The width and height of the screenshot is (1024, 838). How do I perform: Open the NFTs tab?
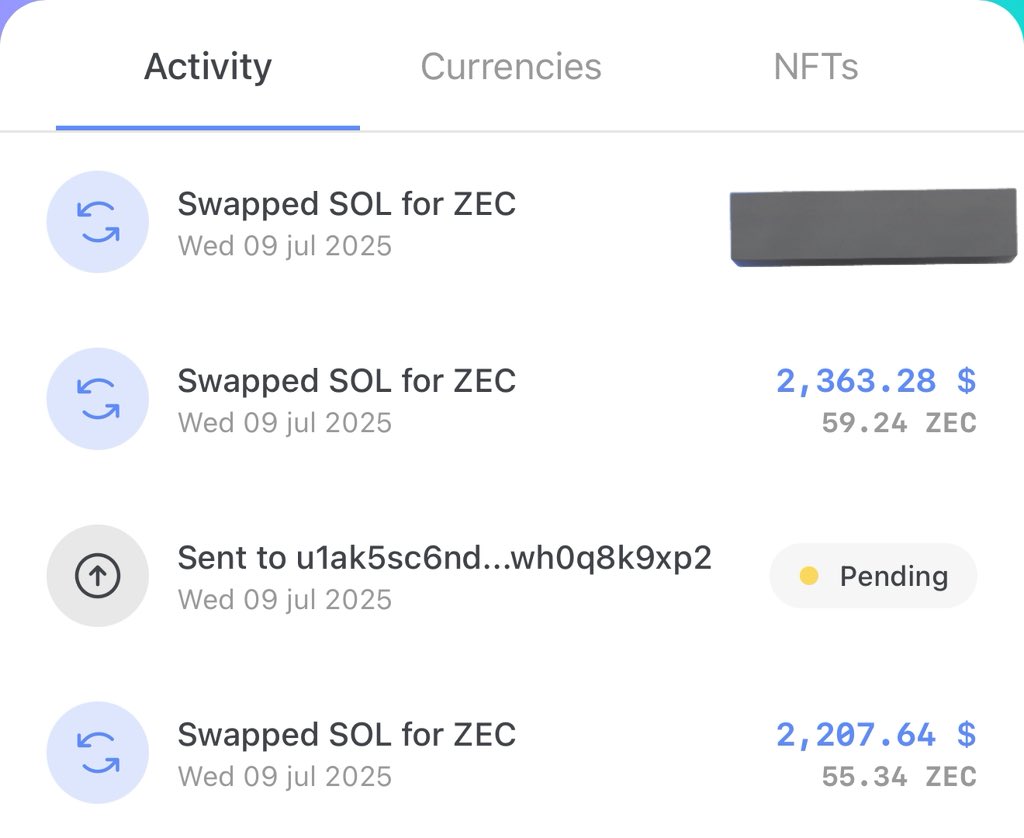pyautogui.click(x=816, y=67)
